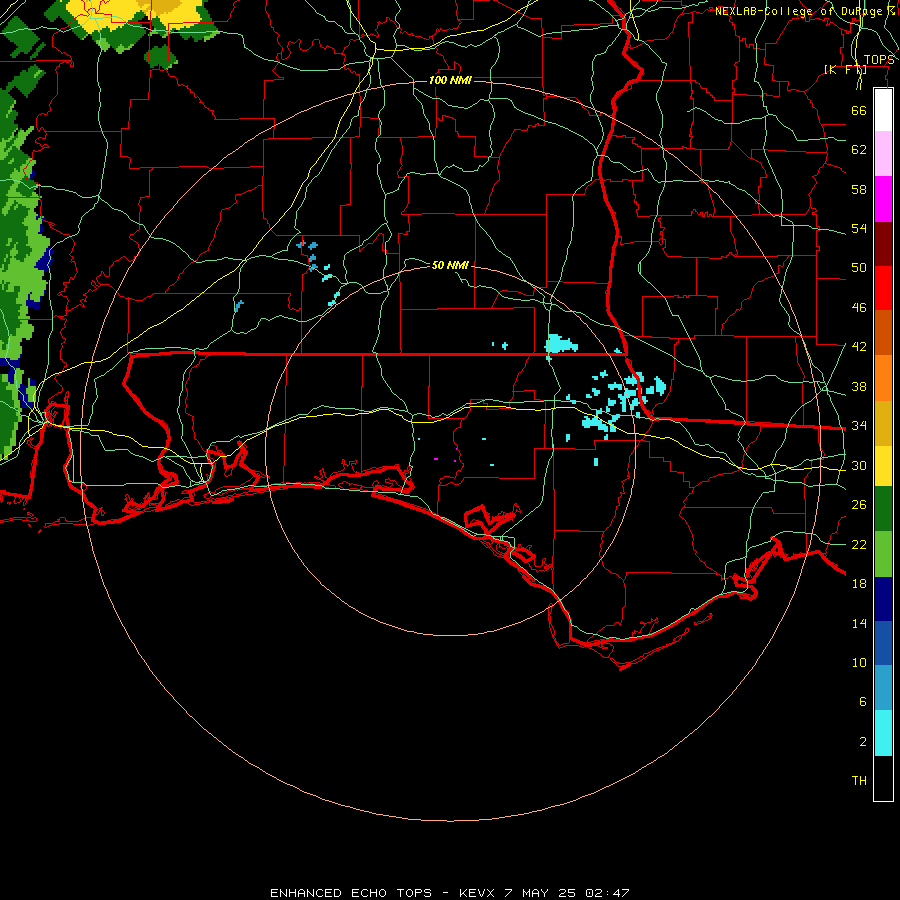Click the "42" legend value
The image size is (900, 900).
click(859, 347)
